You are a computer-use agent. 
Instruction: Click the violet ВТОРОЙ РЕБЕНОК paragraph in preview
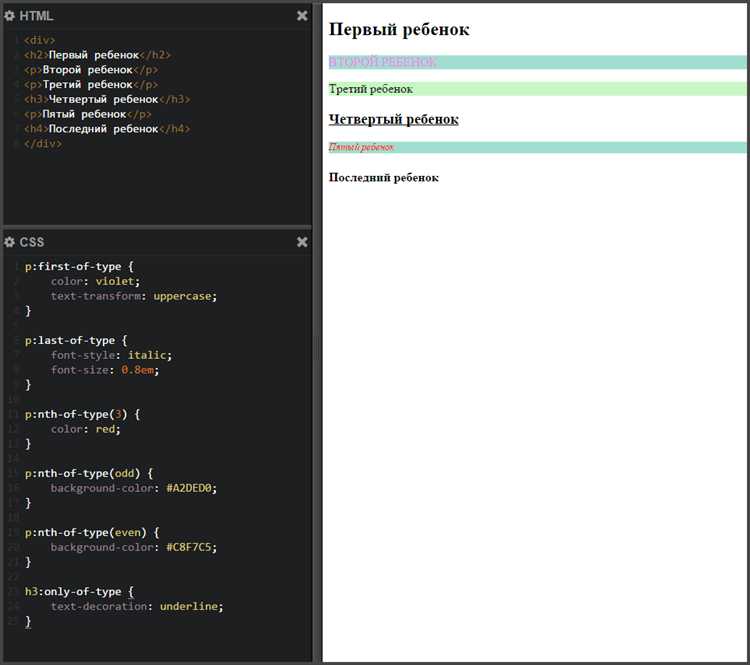click(383, 62)
